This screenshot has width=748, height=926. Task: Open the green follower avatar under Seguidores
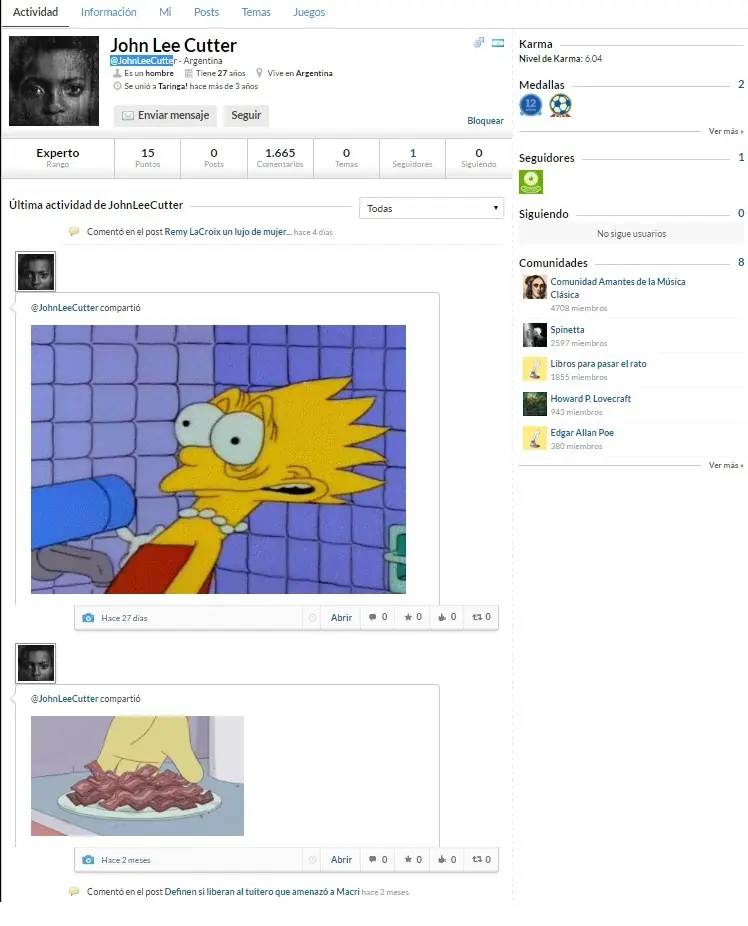click(x=531, y=182)
